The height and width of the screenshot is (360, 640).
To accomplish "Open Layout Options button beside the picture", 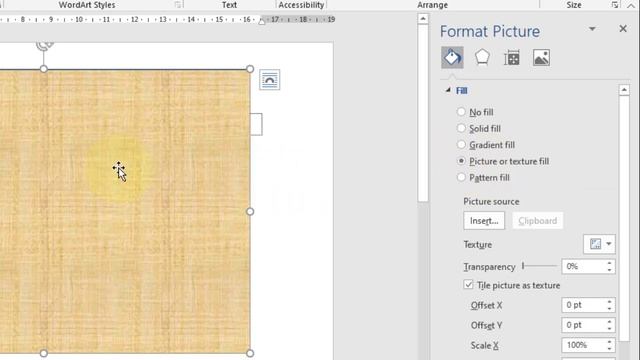I will pos(269,80).
